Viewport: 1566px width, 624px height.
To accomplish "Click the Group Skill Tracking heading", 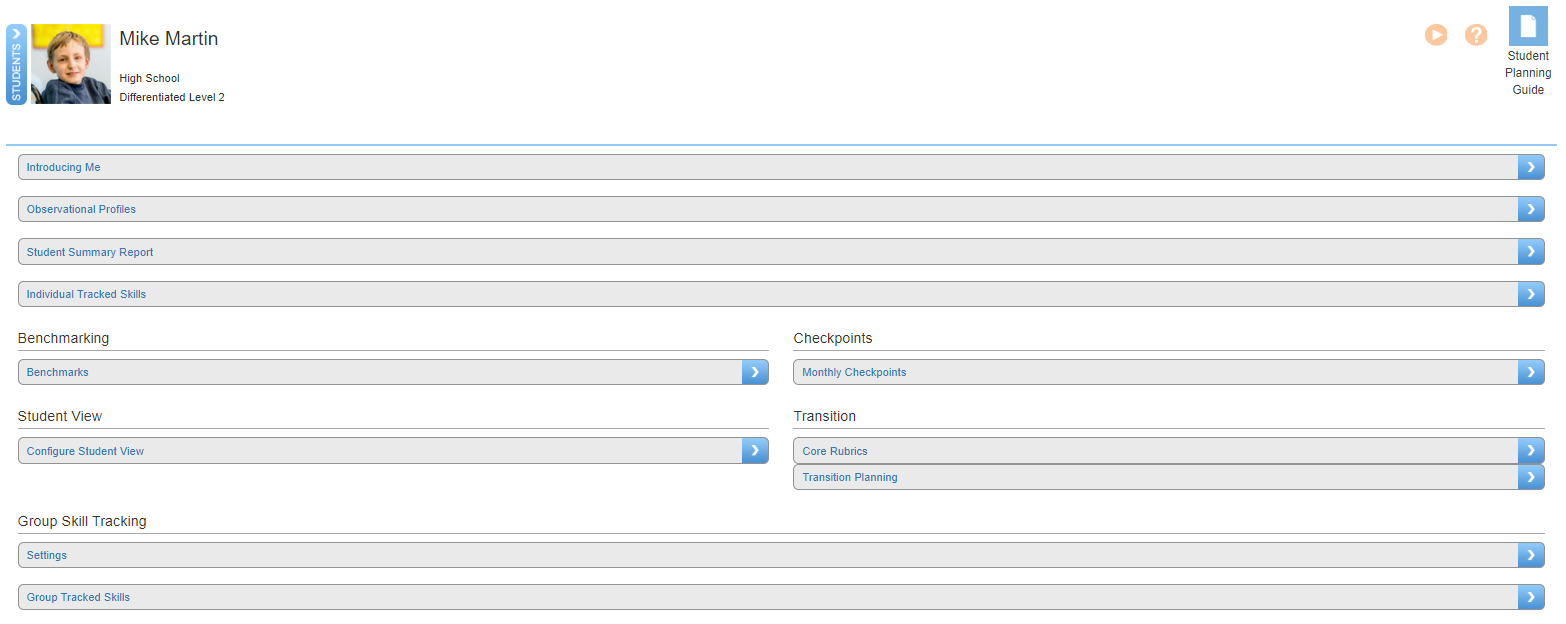I will 82,521.
